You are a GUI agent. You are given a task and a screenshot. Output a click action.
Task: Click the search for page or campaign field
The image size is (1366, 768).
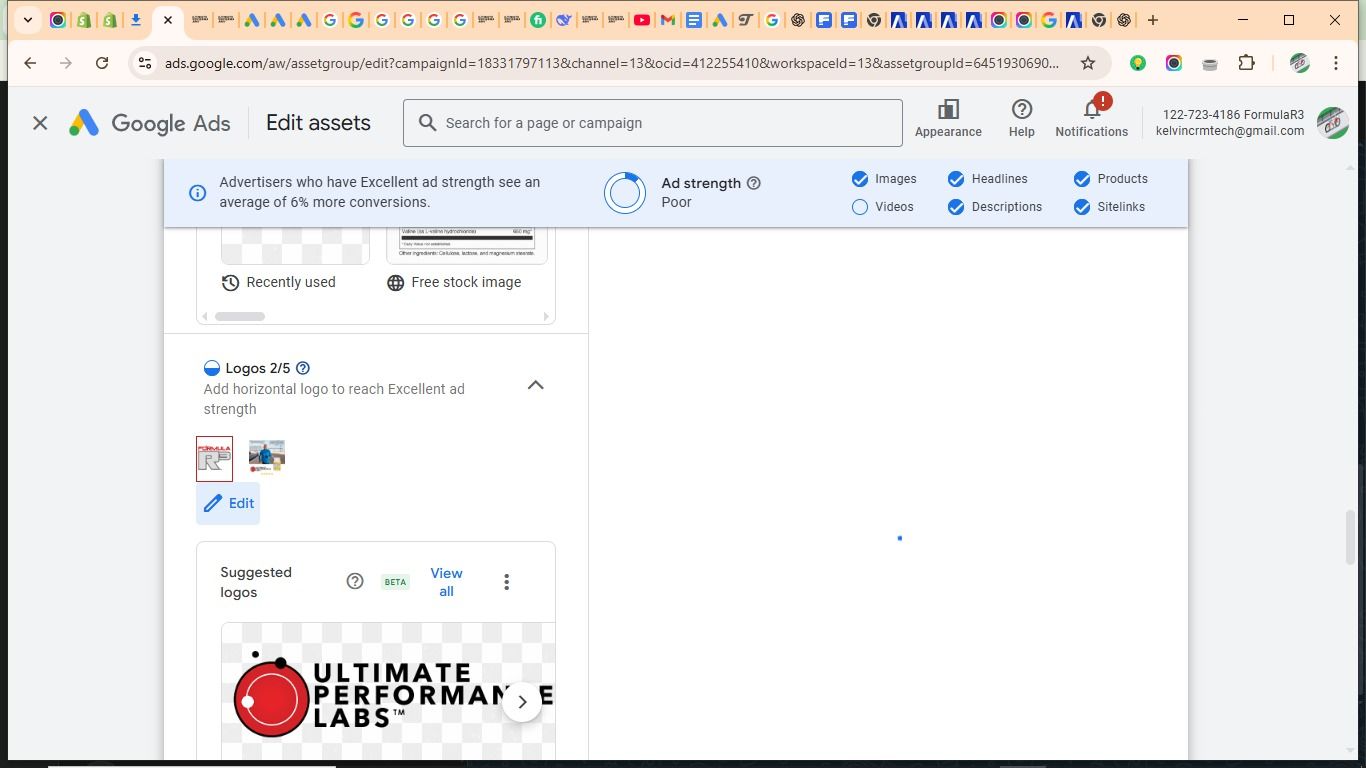pyautogui.click(x=652, y=123)
